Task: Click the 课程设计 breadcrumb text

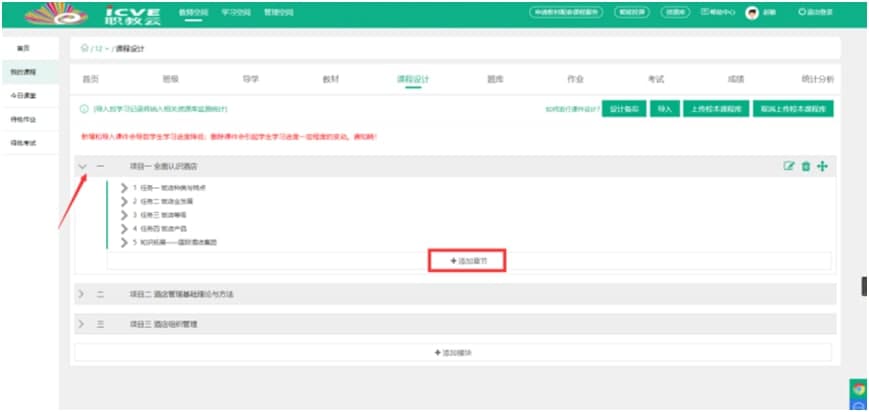Action: click(x=130, y=49)
